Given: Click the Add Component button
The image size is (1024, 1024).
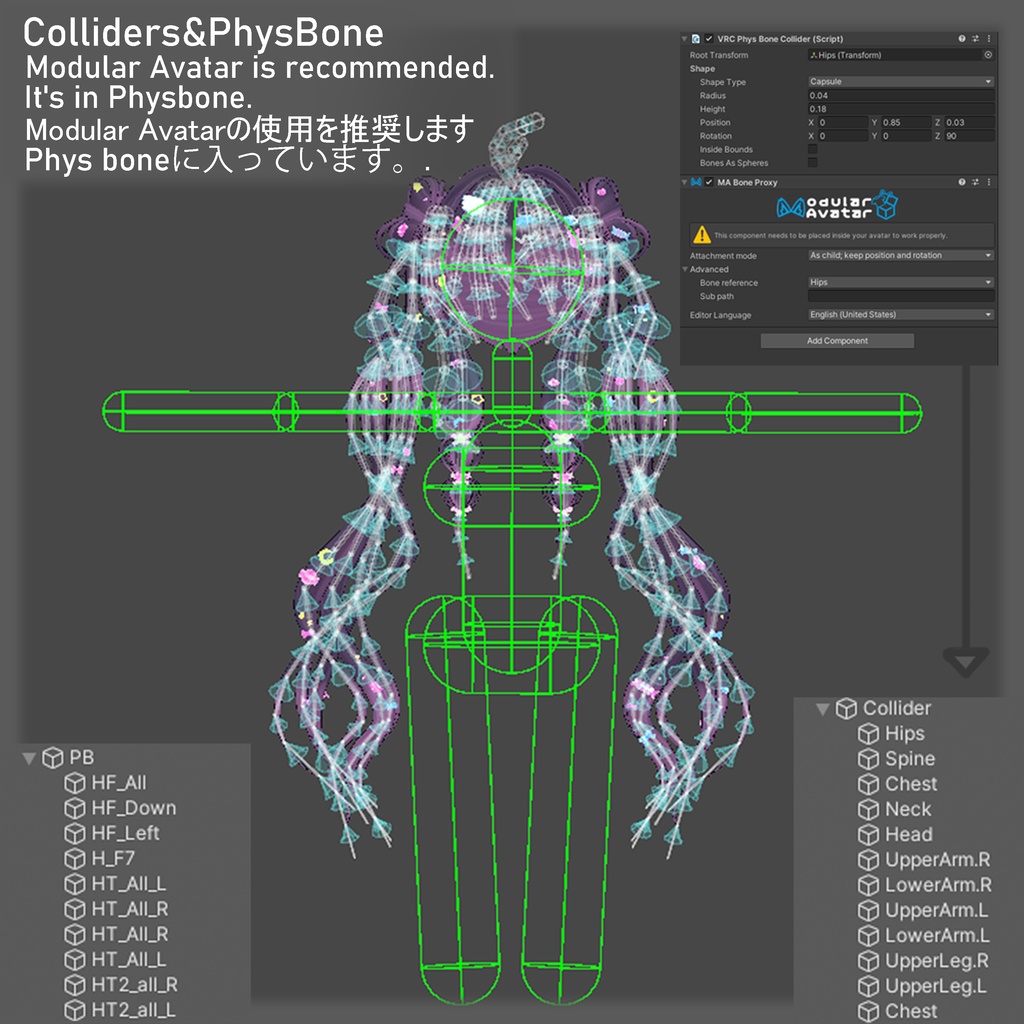Looking at the screenshot, I should (x=837, y=341).
